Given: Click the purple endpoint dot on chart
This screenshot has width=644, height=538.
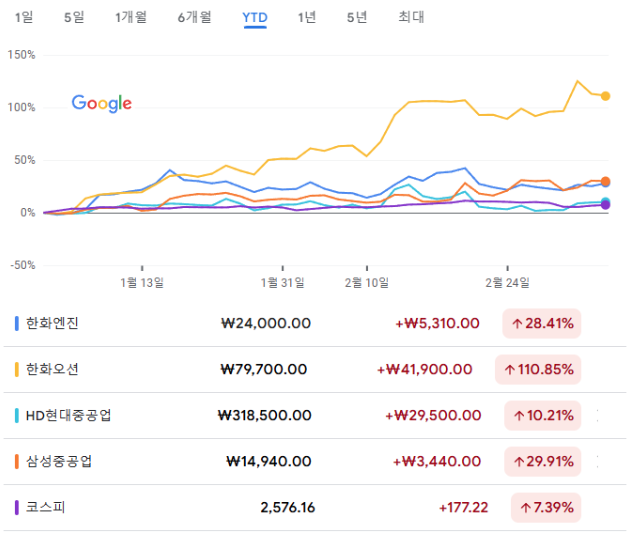Looking at the screenshot, I should [605, 205].
